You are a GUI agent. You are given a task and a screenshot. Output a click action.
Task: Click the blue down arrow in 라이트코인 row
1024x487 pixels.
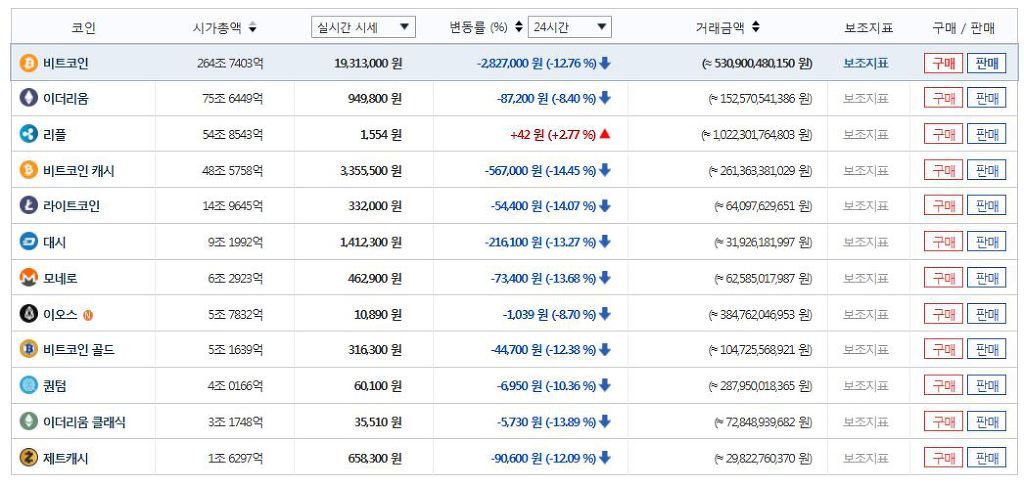[605, 206]
